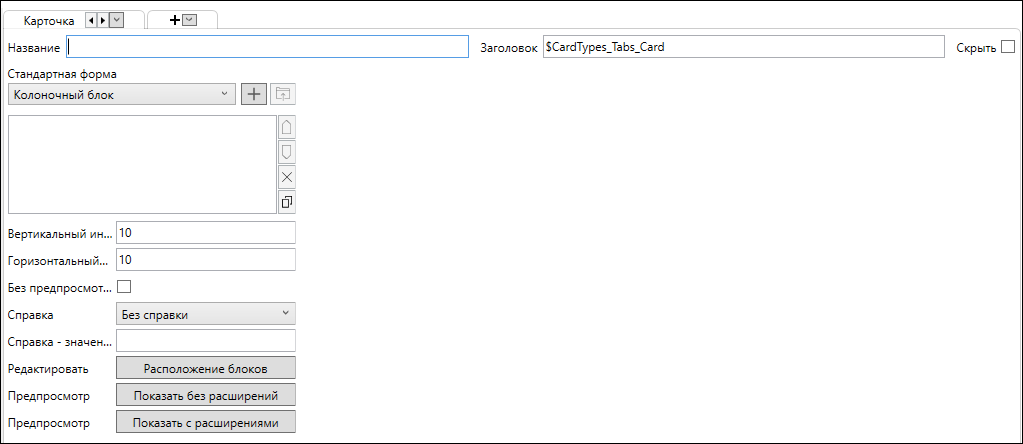Enable the Без предпросмотра checkbox
This screenshot has width=1023, height=444.
(x=124, y=287)
